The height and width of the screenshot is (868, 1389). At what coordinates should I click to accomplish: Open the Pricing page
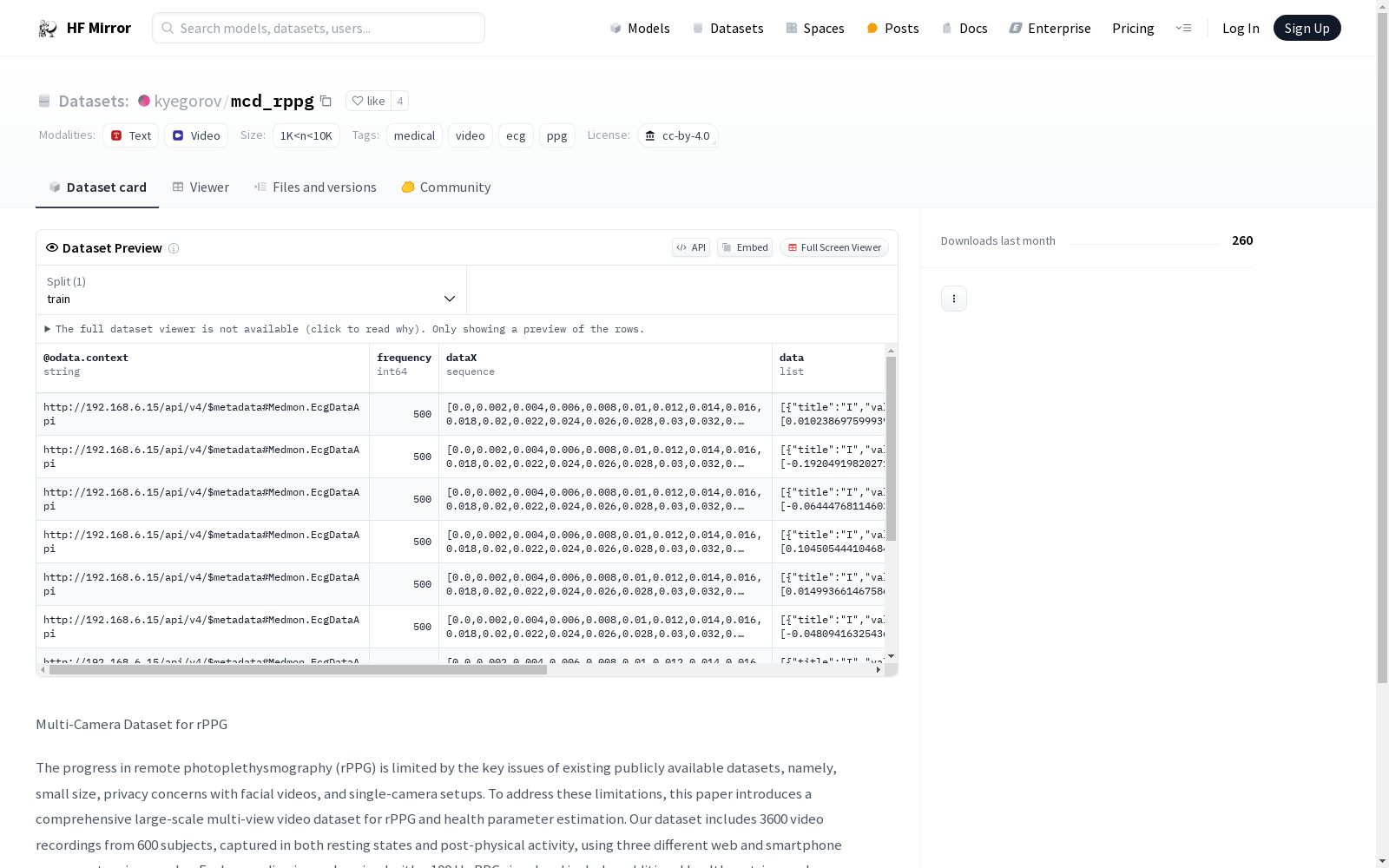(1133, 28)
